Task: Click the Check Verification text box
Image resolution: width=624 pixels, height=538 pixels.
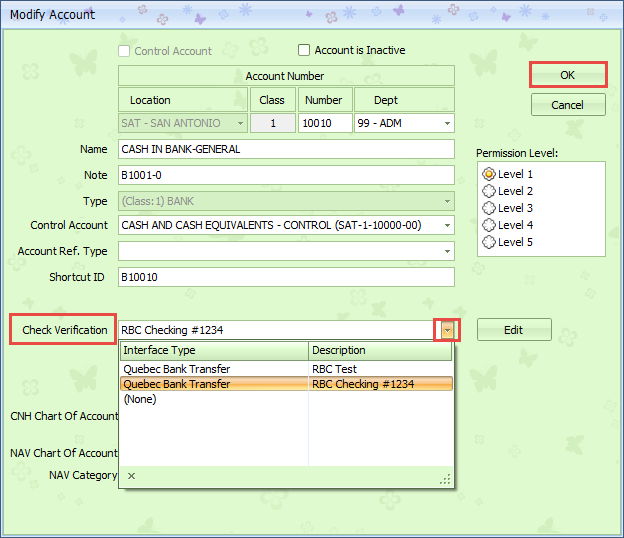Action: pos(279,330)
